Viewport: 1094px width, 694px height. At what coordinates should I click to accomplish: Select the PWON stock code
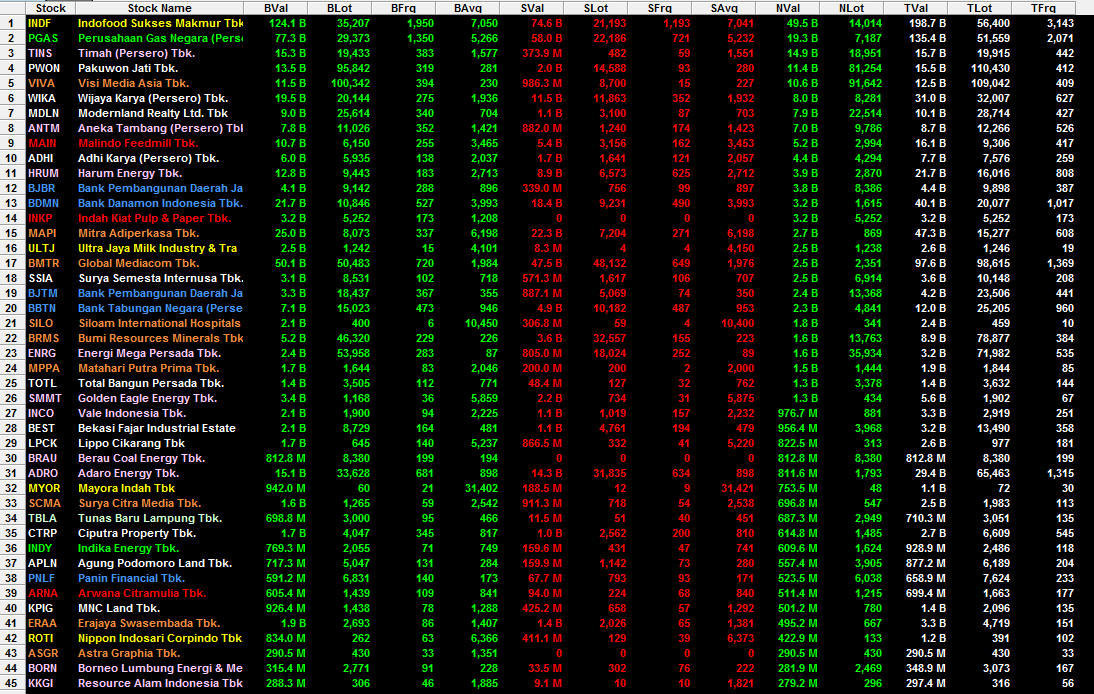point(44,68)
